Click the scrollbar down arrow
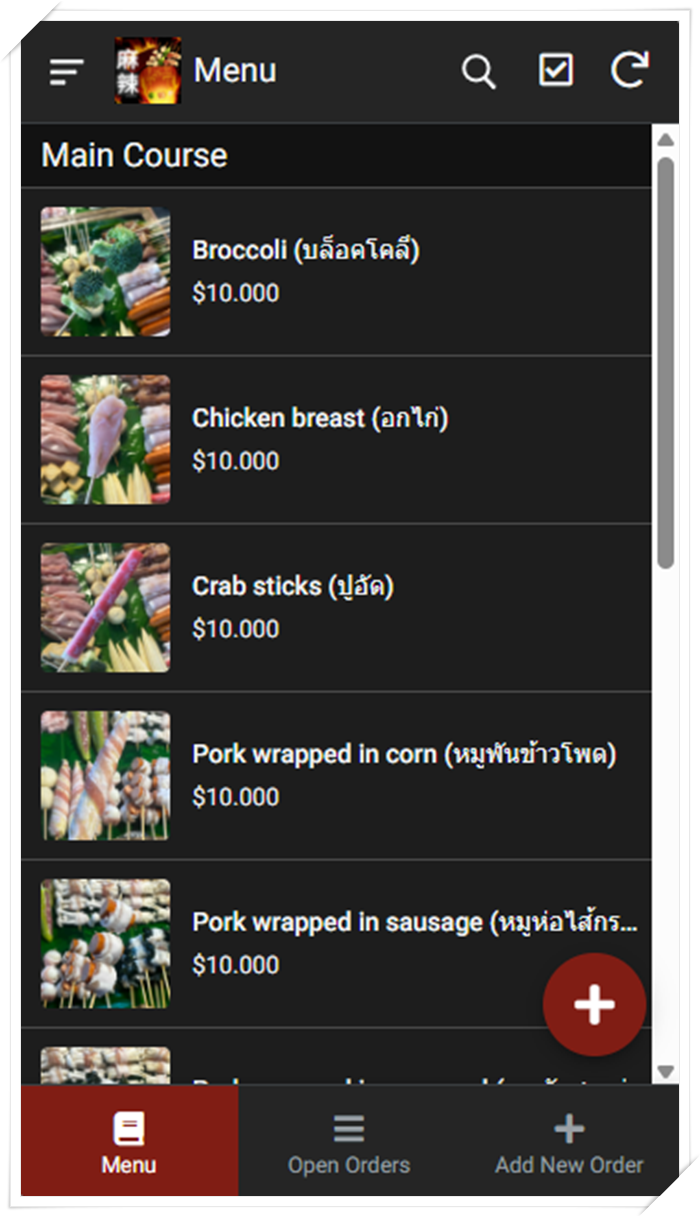Screen dimensions: 700x1217 (666, 1072)
